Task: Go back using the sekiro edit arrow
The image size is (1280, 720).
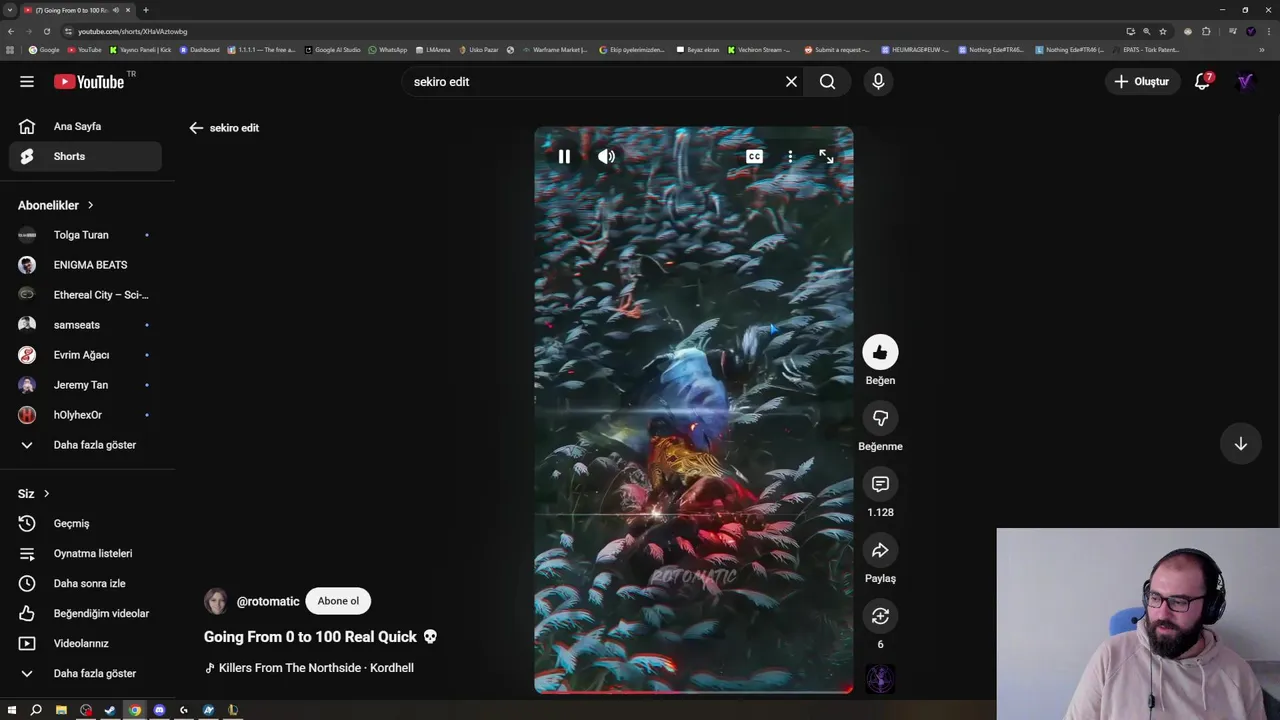Action: click(x=196, y=128)
